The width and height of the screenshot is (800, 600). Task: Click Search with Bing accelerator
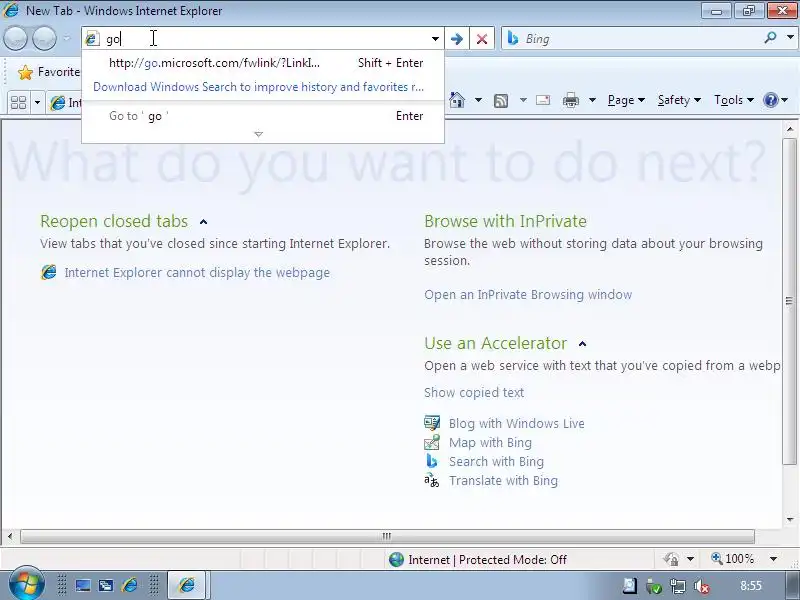click(496, 462)
